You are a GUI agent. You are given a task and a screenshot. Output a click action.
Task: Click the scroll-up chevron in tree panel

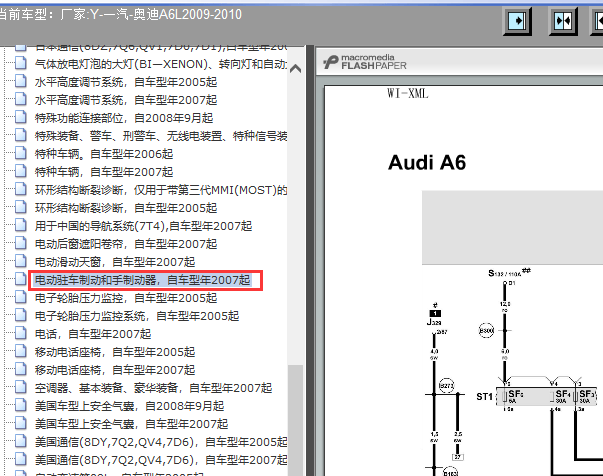295,68
